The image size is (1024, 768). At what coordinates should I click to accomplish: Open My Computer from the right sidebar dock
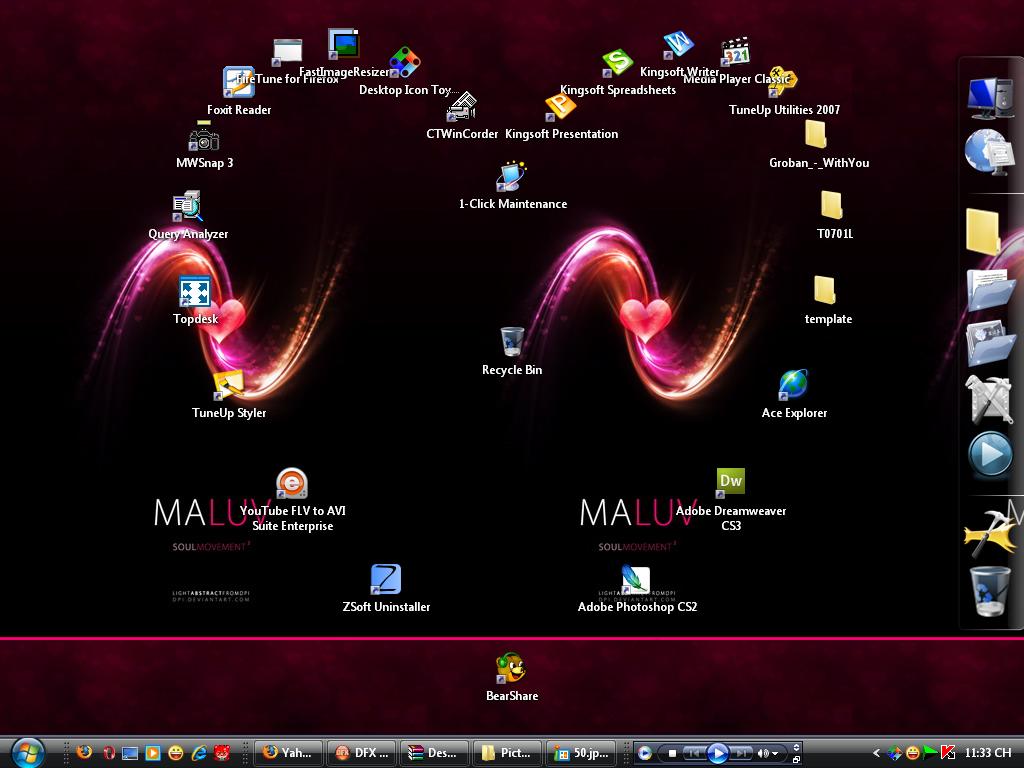tap(989, 97)
